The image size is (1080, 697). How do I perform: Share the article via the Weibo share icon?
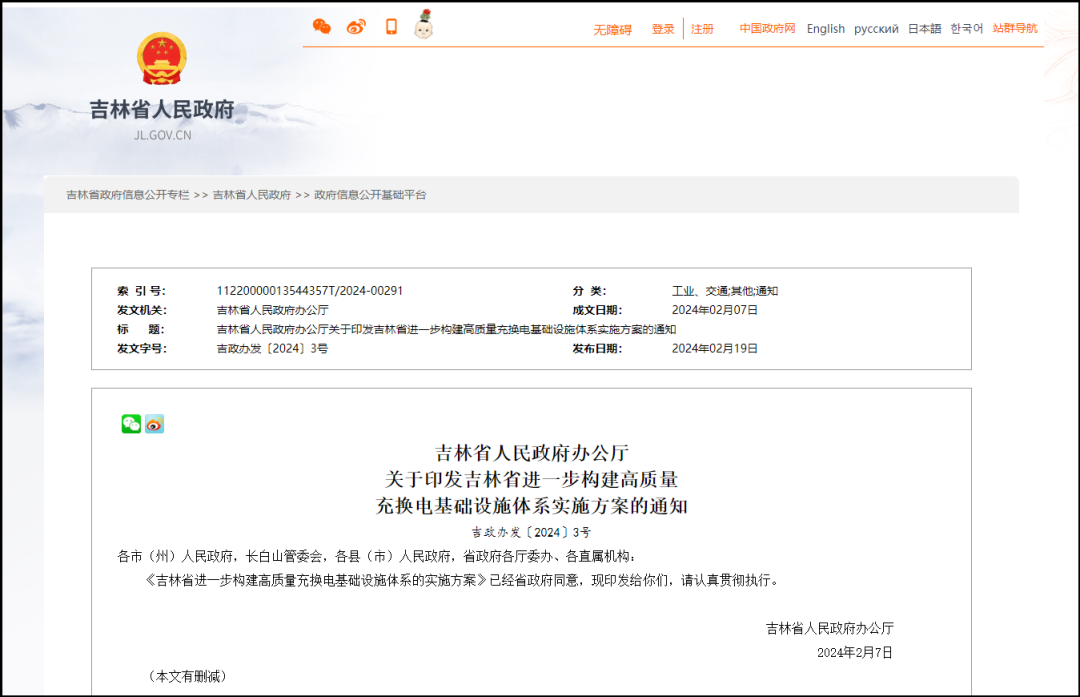153,424
